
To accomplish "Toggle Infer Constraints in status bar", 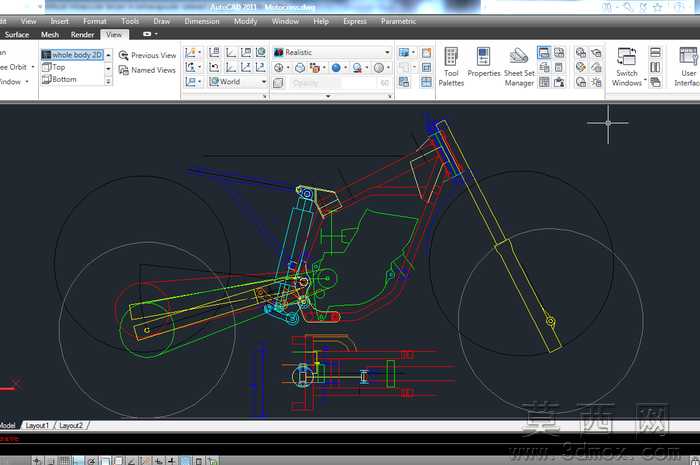I will tap(38, 461).
